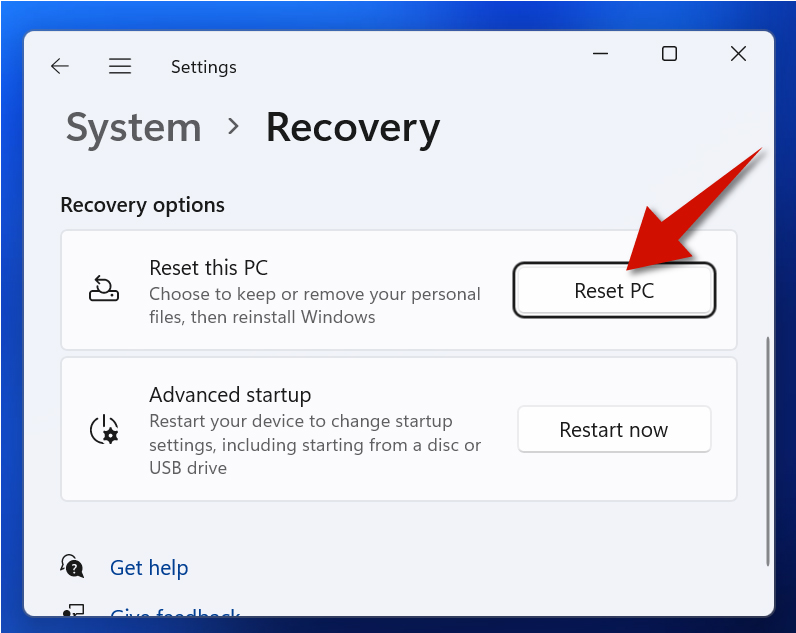Click the vertical scrollbar thumb
Screen dimensions: 796x633
(x=768, y=451)
